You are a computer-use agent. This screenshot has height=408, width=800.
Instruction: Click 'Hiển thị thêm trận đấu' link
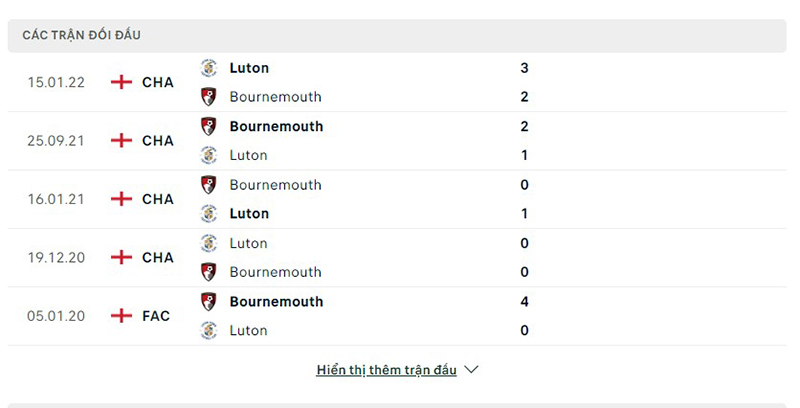tap(386, 370)
